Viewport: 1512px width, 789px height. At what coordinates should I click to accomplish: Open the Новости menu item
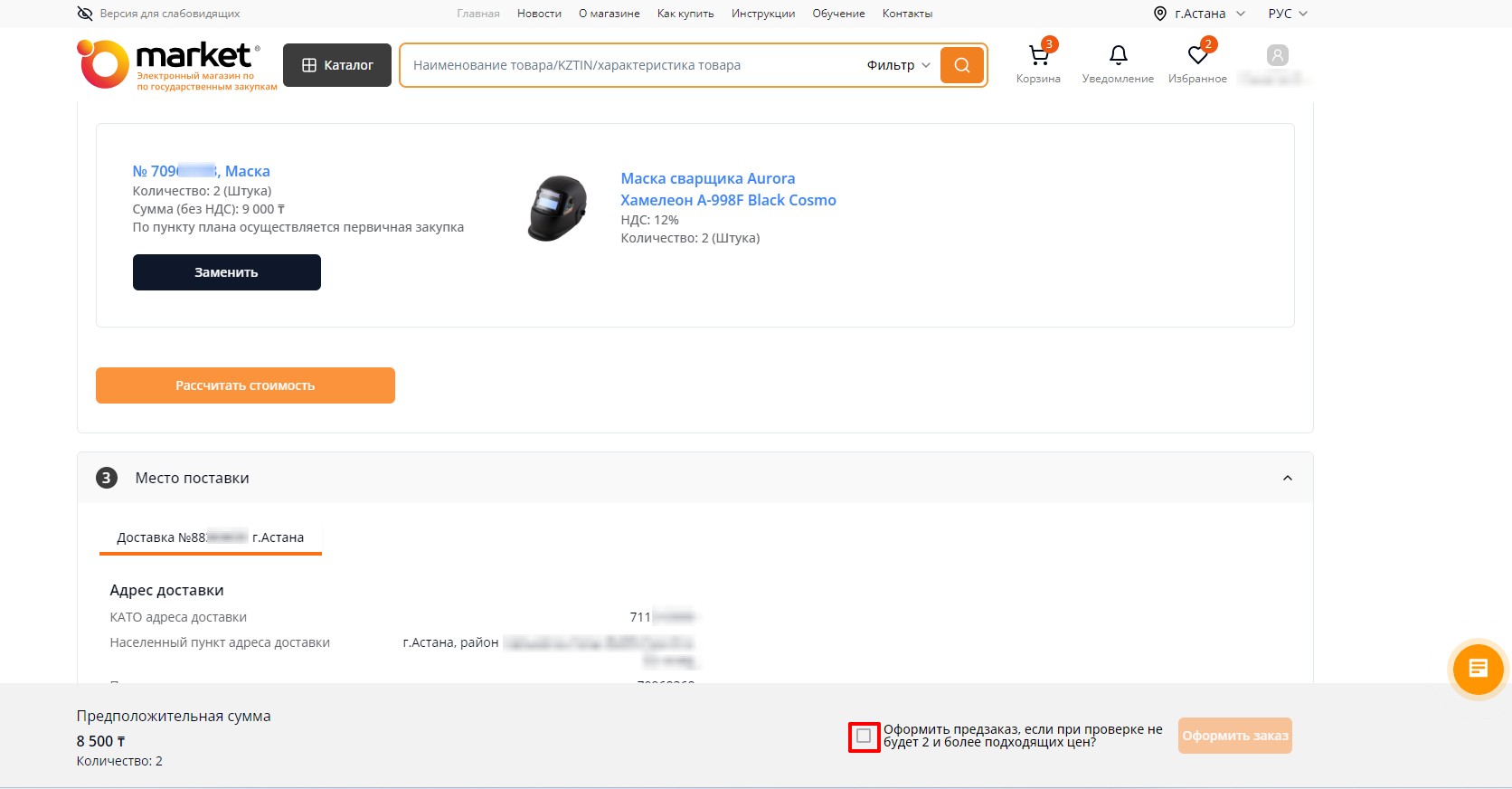click(x=539, y=14)
